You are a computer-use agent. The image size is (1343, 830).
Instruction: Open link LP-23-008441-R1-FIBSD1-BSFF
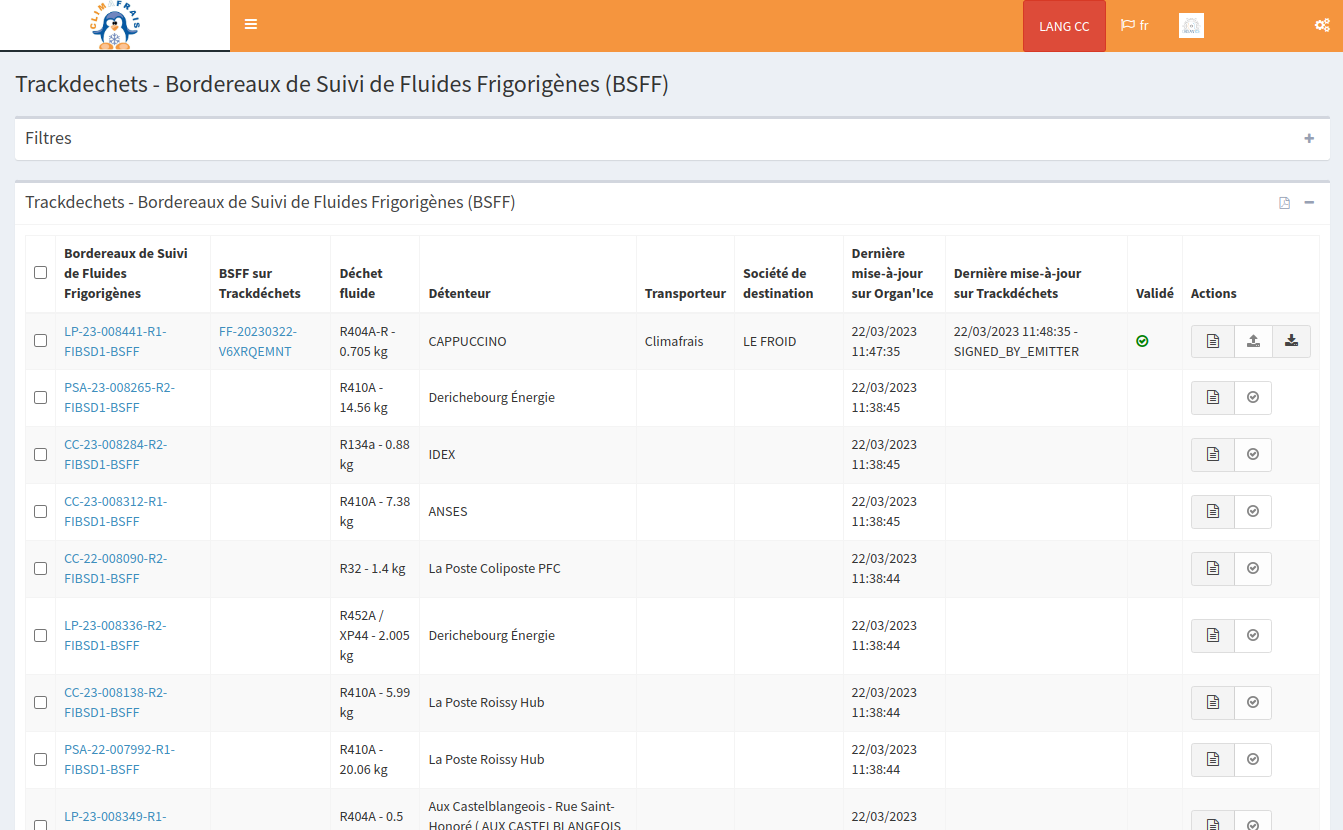[x=115, y=341]
